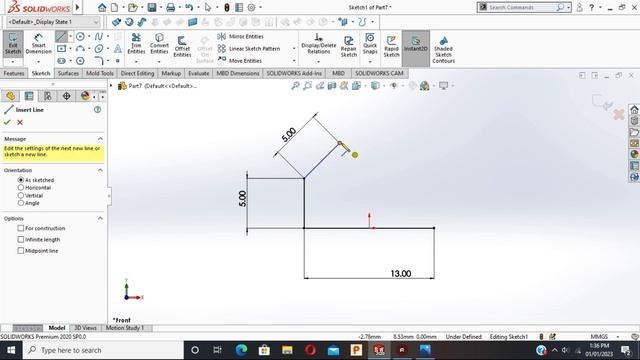Select the Vertical orientation radio
Viewport: 640px width, 360px height.
(x=21, y=195)
